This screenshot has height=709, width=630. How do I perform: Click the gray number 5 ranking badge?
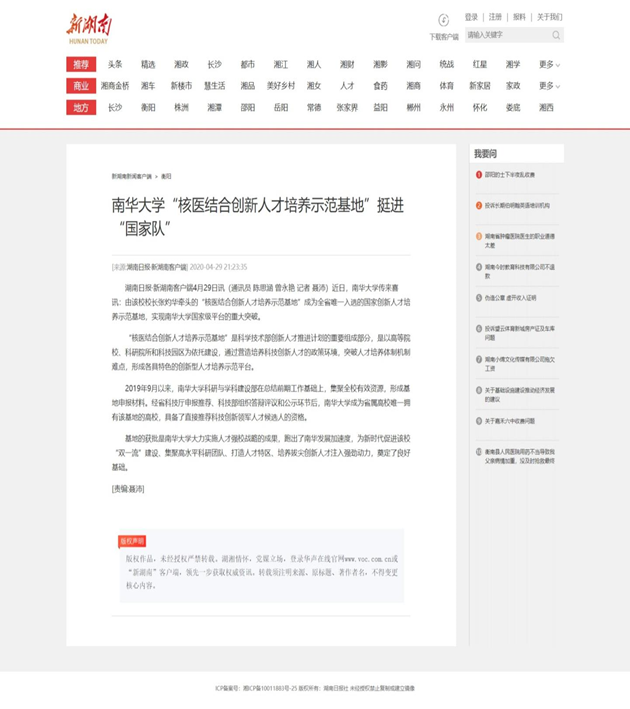coord(478,297)
